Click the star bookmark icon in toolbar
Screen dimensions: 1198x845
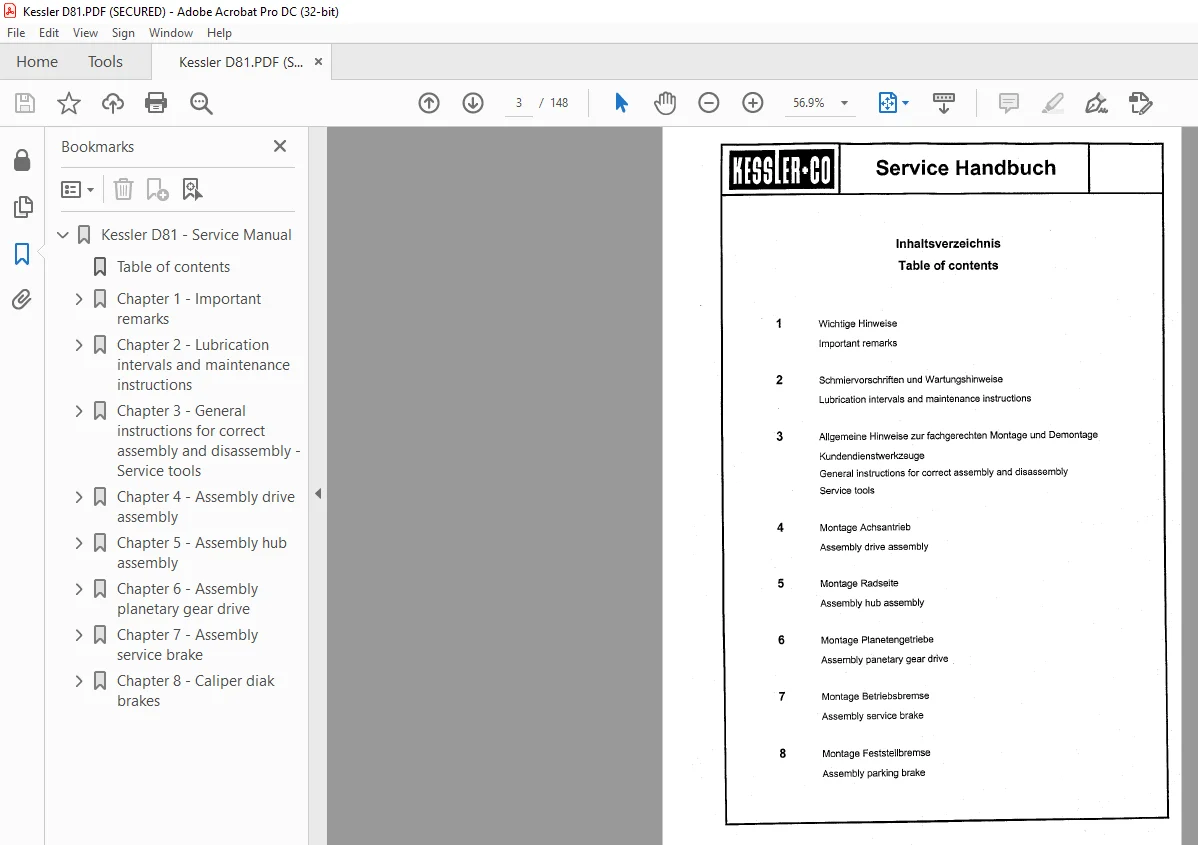(x=69, y=103)
